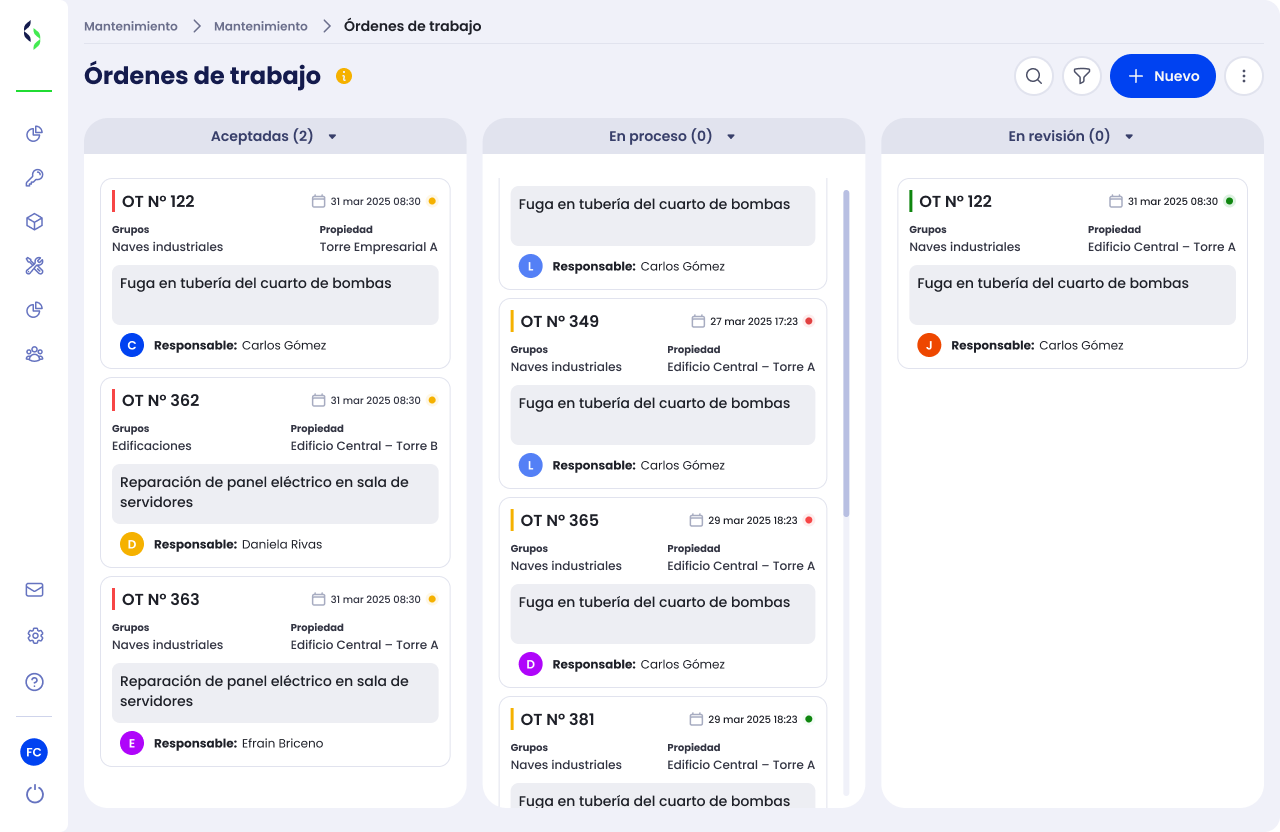Click 'Edificaciones' group text
Viewport: 1280px width, 832px height.
point(152,446)
